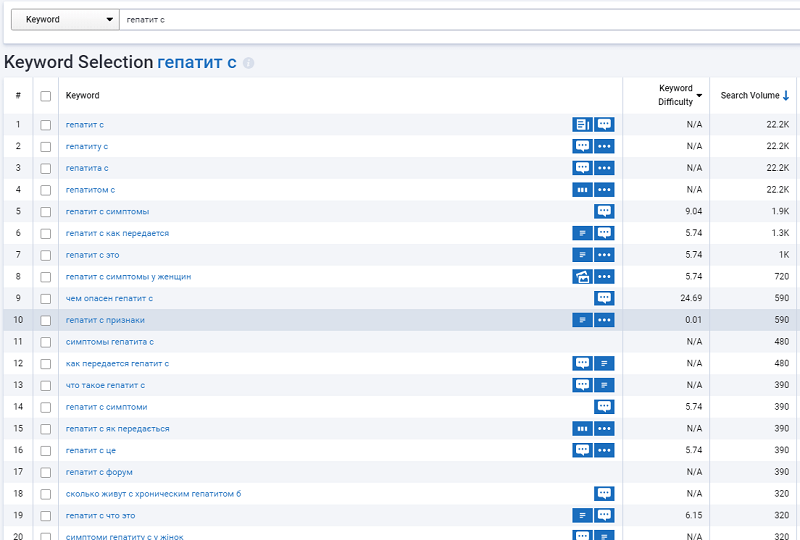Toggle the select-all checkbox in the table header
800x540 pixels.
coord(45,96)
